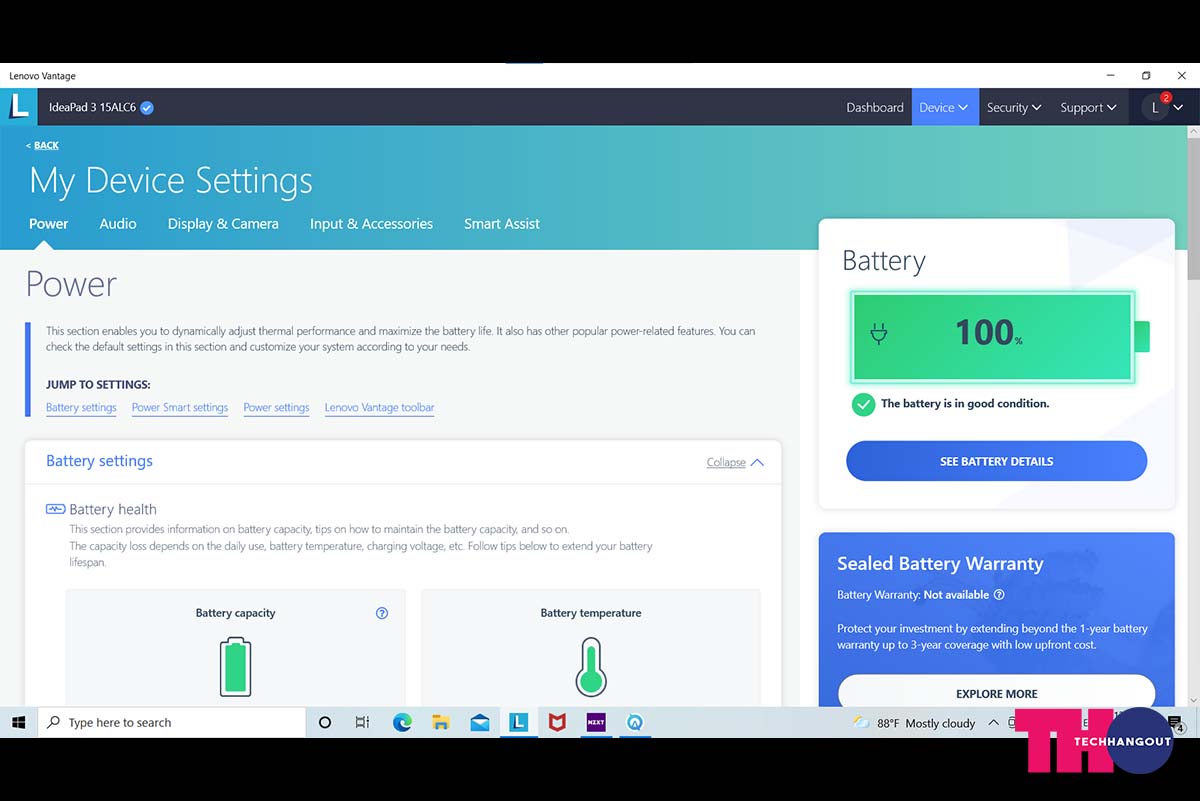
Task: Go back using the BACK link
Action: pos(42,145)
